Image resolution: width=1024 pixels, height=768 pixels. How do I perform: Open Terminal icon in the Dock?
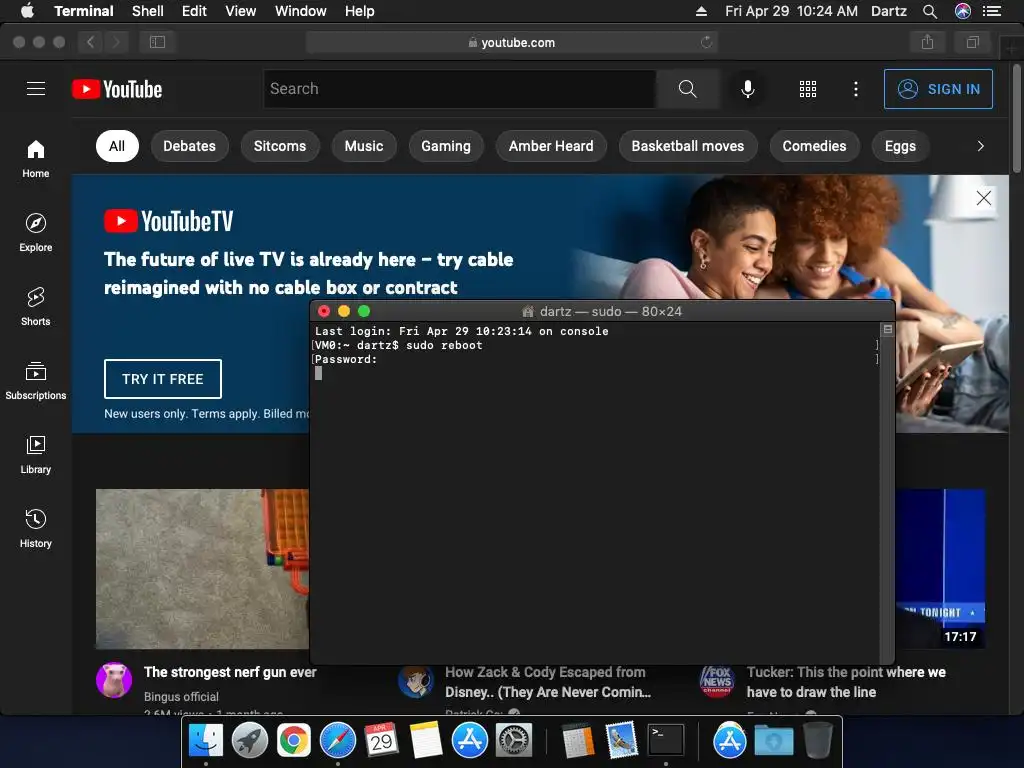click(665, 741)
